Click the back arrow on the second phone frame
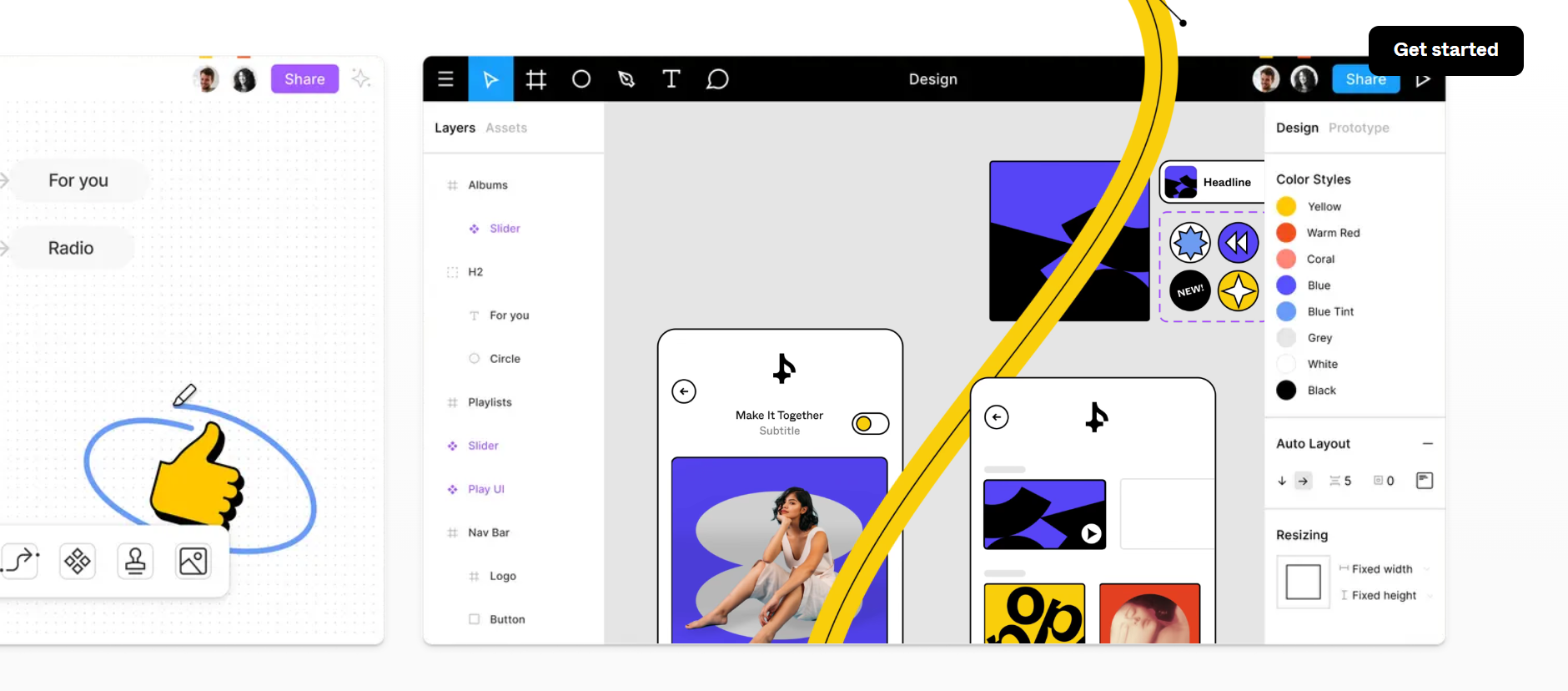 coord(997,417)
